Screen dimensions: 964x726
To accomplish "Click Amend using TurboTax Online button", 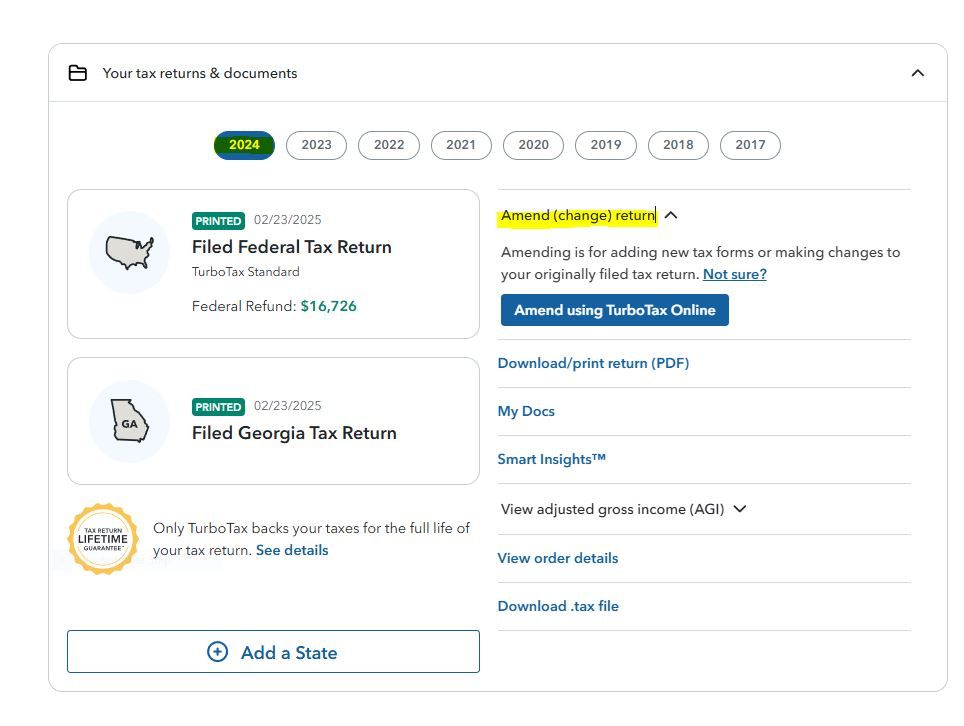I will [x=615, y=310].
